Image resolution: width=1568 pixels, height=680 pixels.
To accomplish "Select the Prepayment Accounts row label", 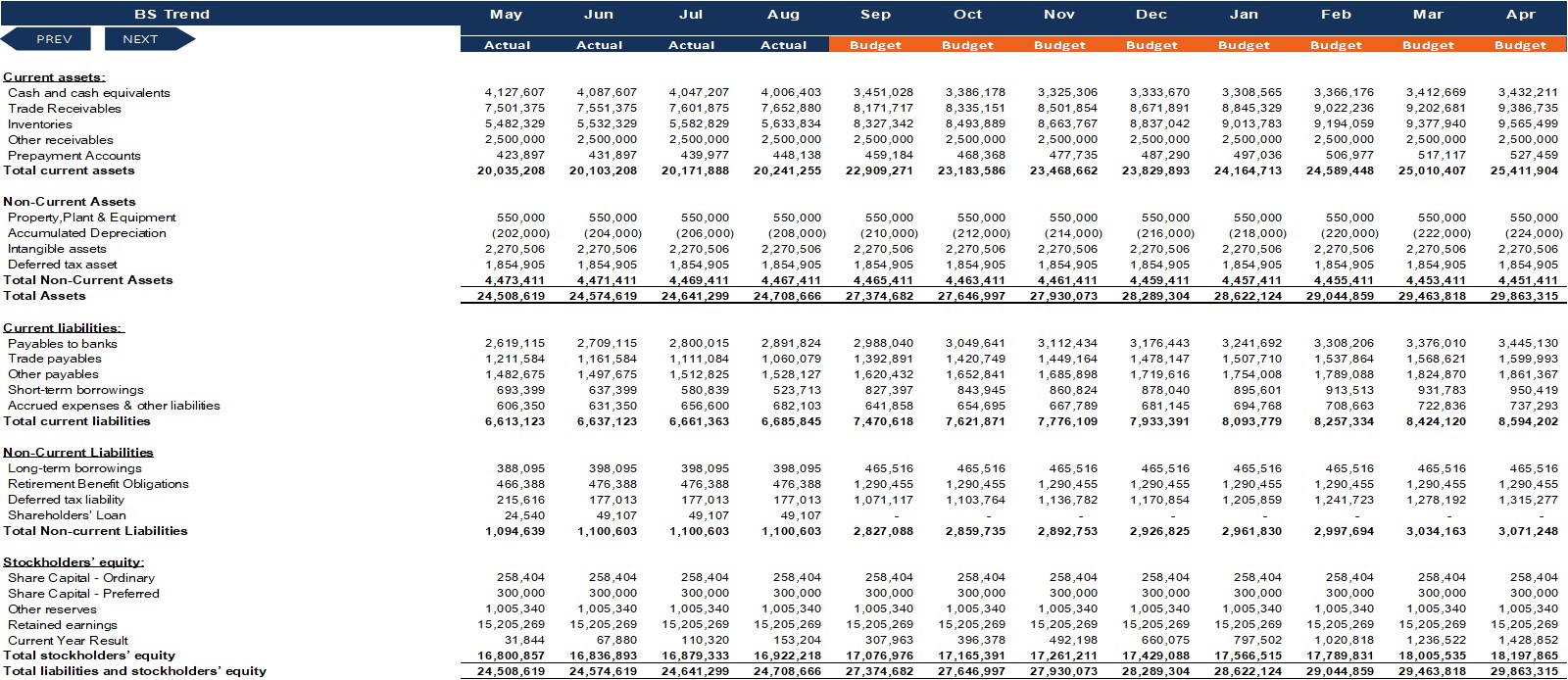I will coord(74,155).
